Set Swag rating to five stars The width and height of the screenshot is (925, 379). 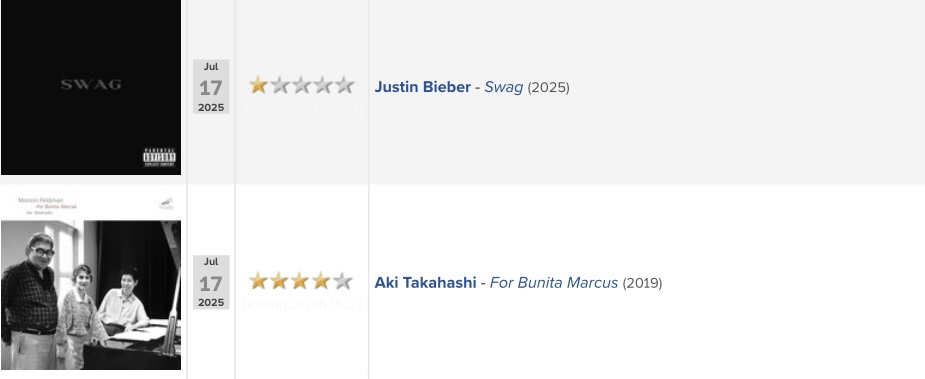[344, 85]
